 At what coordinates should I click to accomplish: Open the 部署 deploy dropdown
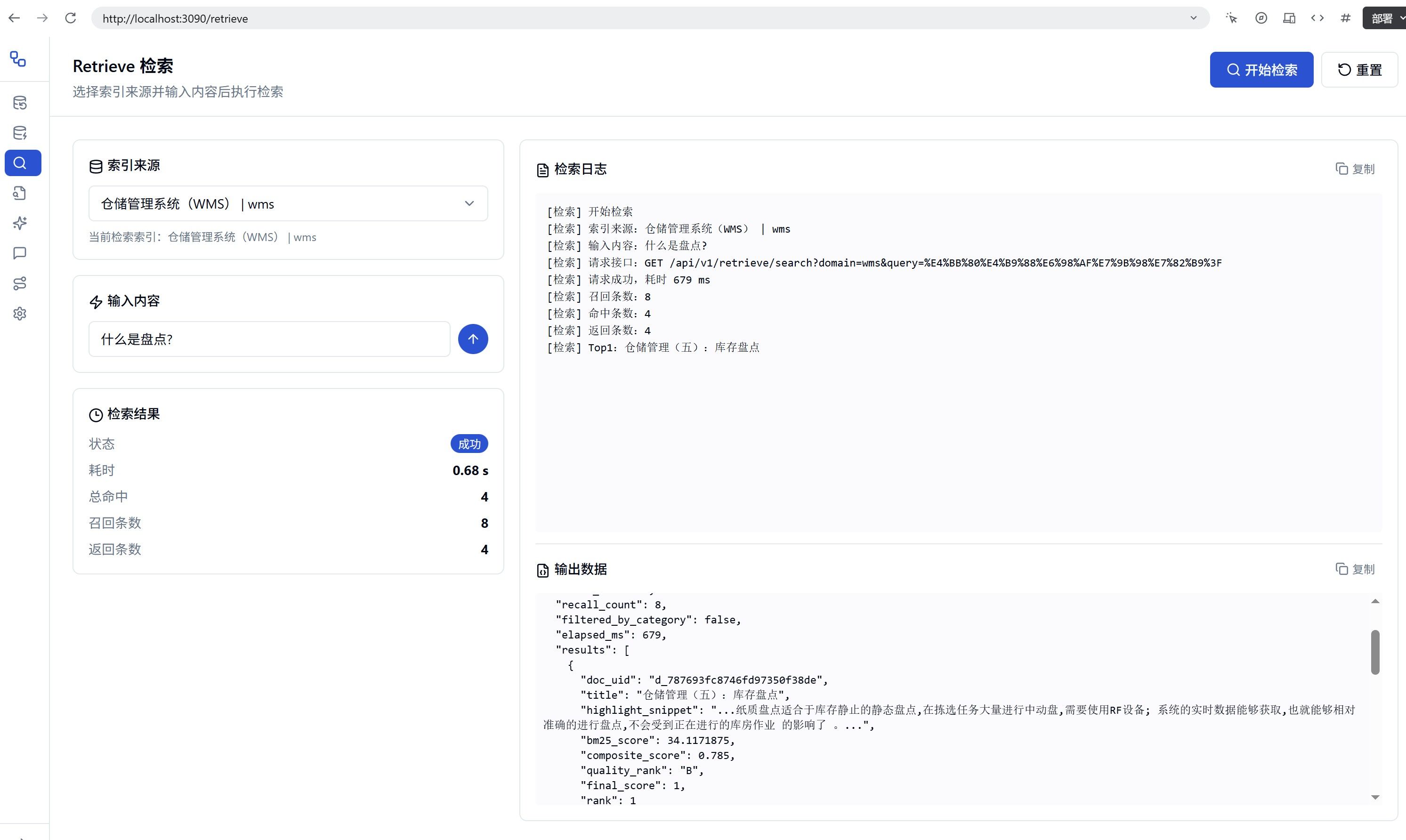1384,18
